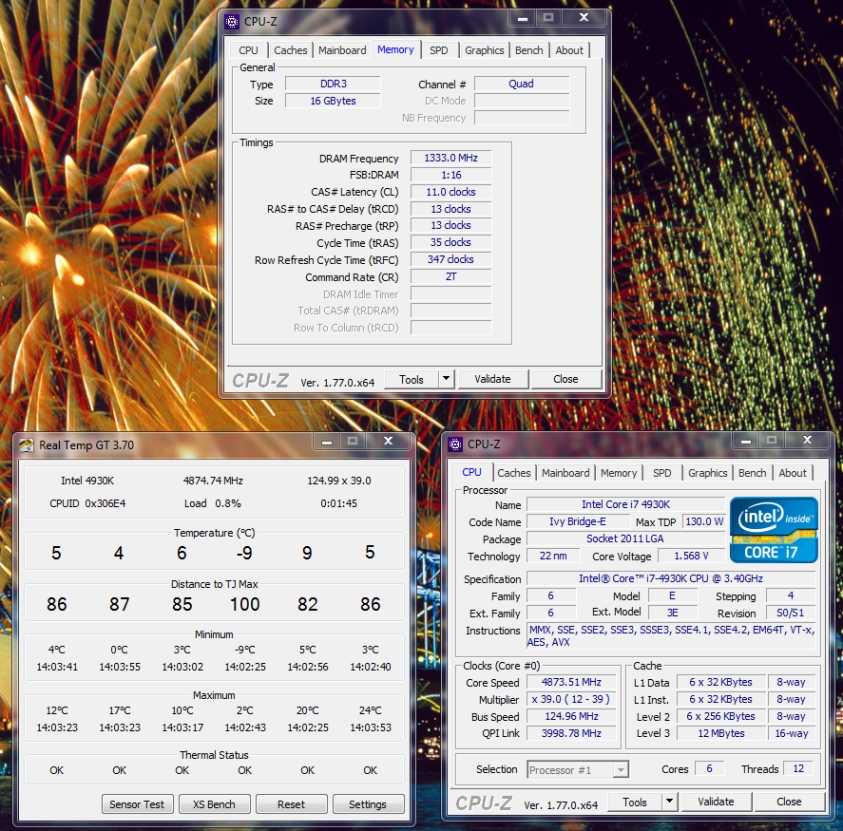Screen dimensions: 843x831
Task: Select Memory tab in upper CPU-Z window
Action: pos(395,49)
